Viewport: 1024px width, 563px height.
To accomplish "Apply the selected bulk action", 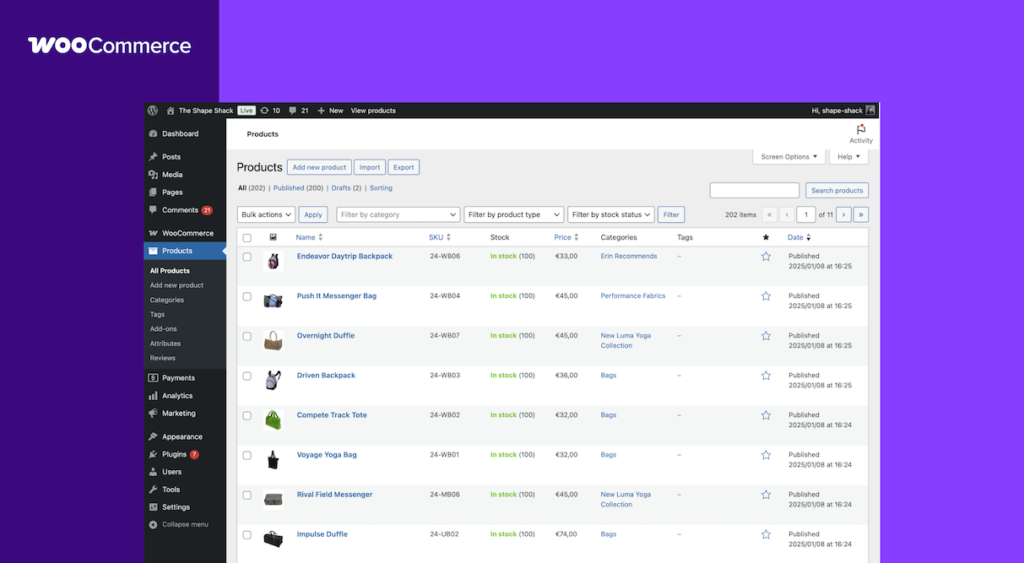I will [313, 214].
